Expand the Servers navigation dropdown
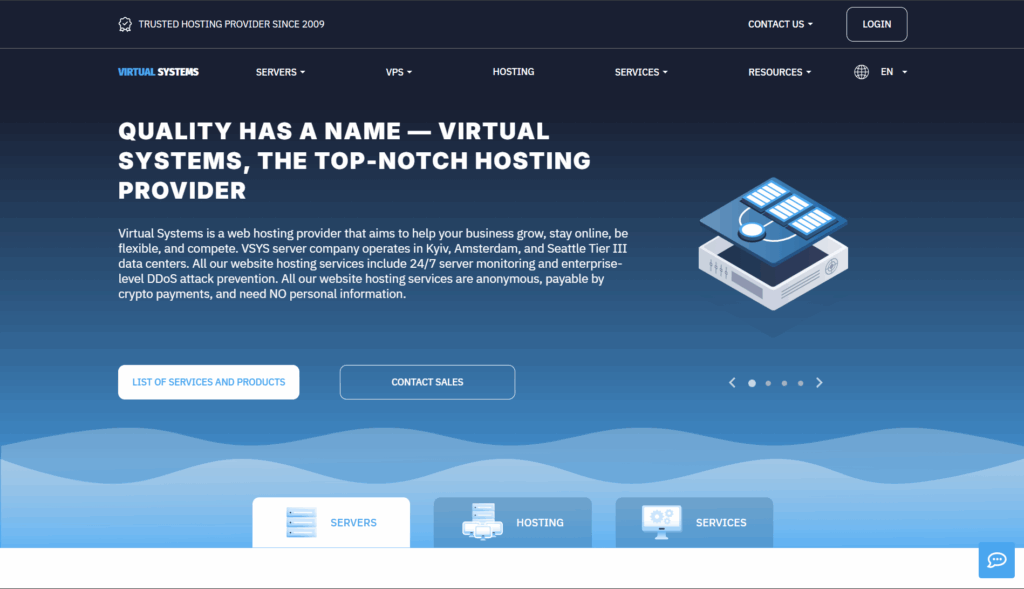The height and width of the screenshot is (589, 1024). click(x=280, y=72)
